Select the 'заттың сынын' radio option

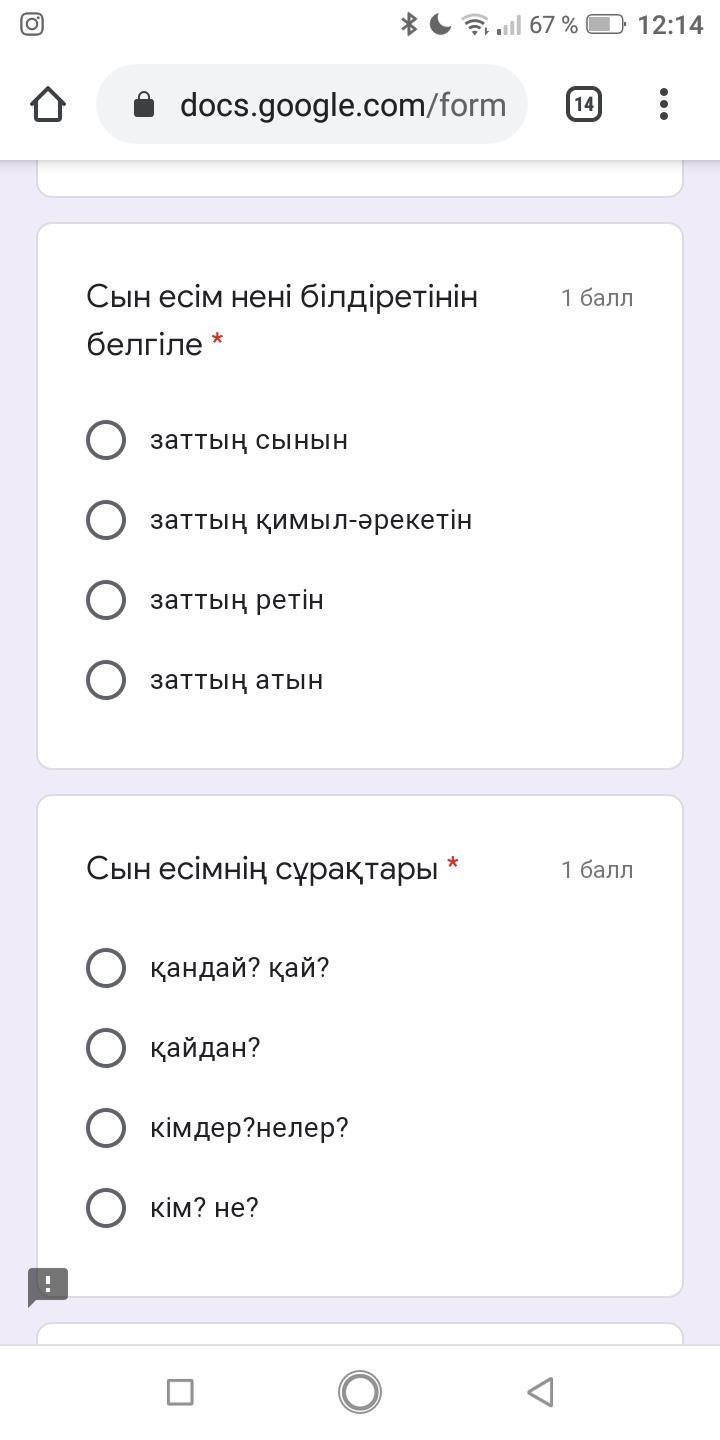pos(106,440)
